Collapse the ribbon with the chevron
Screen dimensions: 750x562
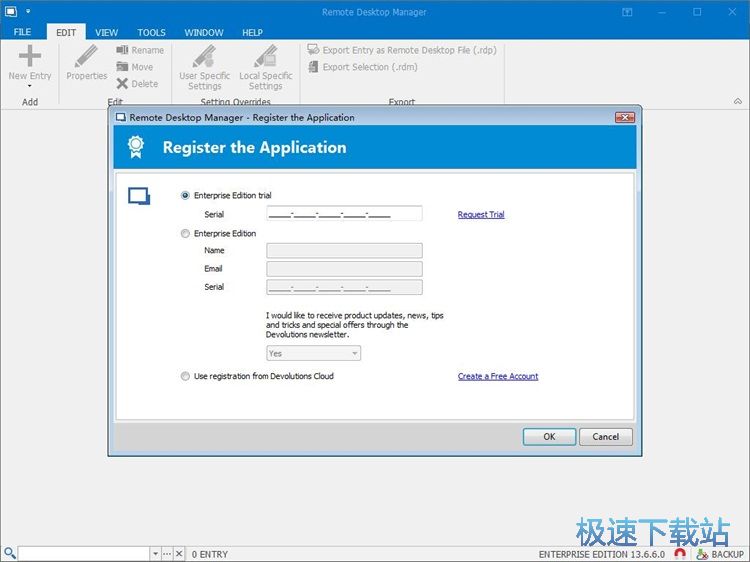click(x=738, y=101)
